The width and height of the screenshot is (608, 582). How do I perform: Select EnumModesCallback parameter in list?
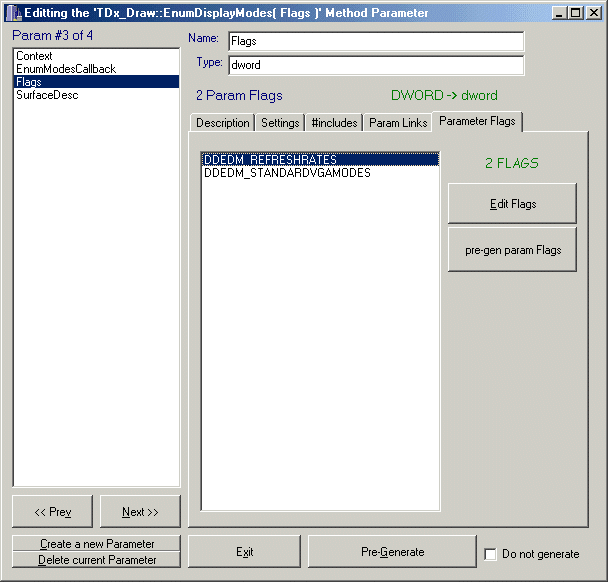point(66,69)
